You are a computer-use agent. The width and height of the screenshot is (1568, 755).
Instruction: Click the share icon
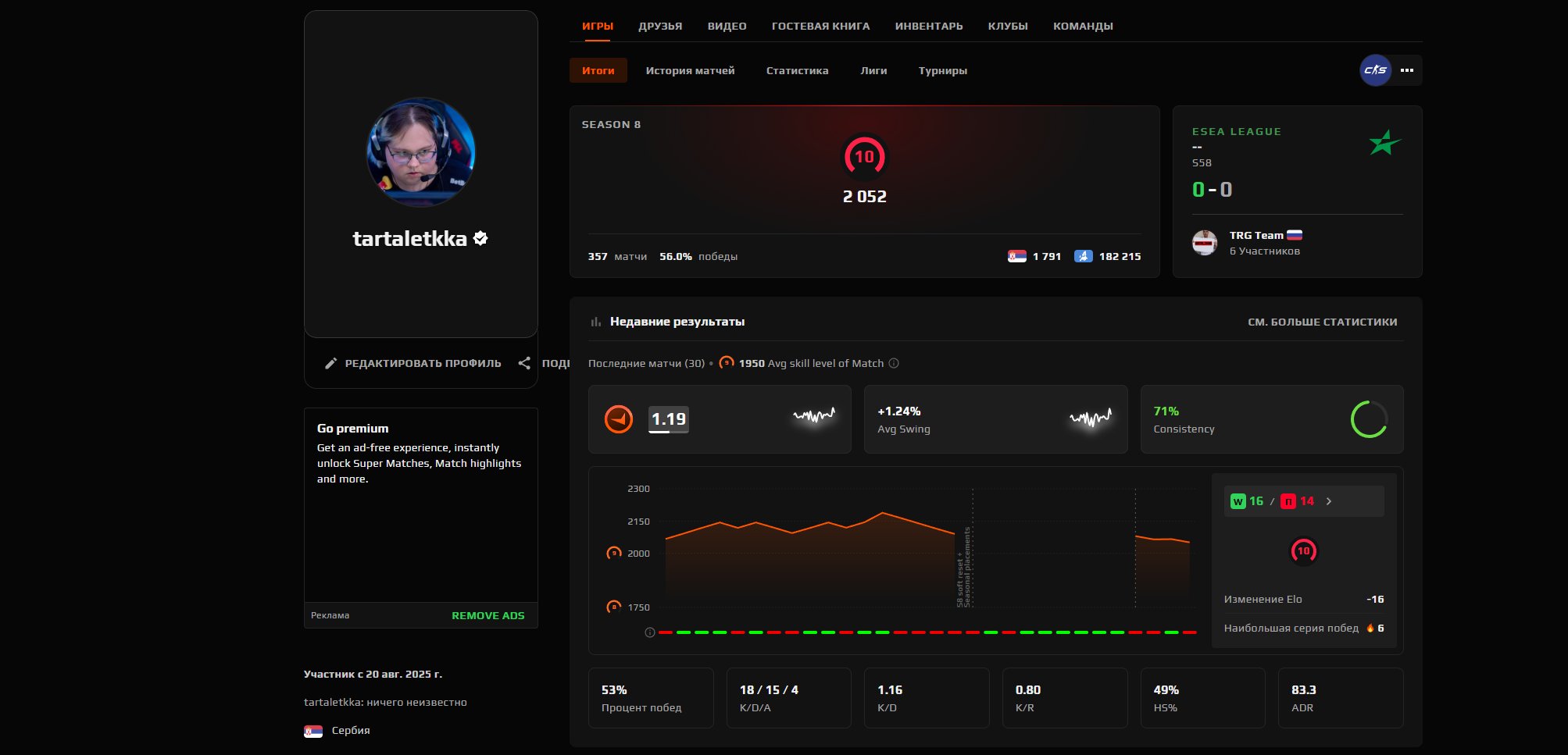[x=524, y=363]
